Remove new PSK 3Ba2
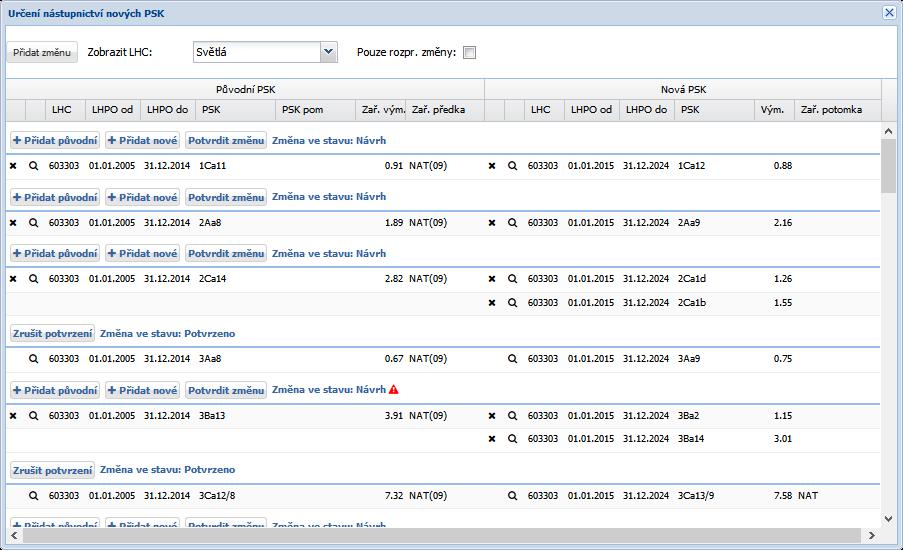The height and width of the screenshot is (550, 903). pos(492,416)
